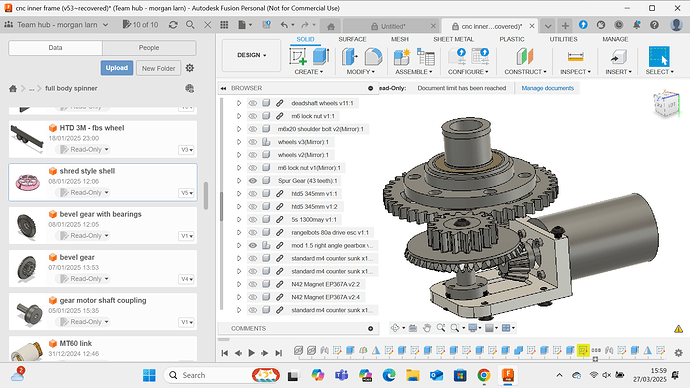Viewport: 690px width, 388px height.
Task: Hide mod 1.5 right angle gearbox component
Action: click(x=253, y=245)
